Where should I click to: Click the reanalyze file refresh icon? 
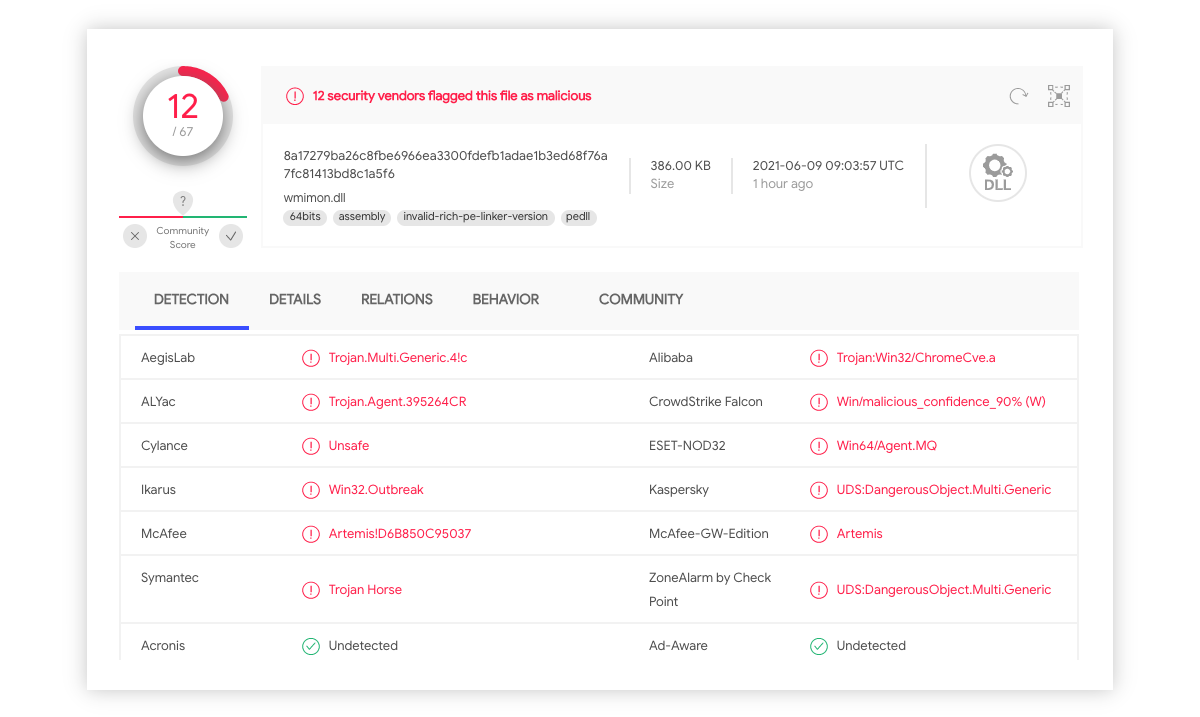[1018, 96]
